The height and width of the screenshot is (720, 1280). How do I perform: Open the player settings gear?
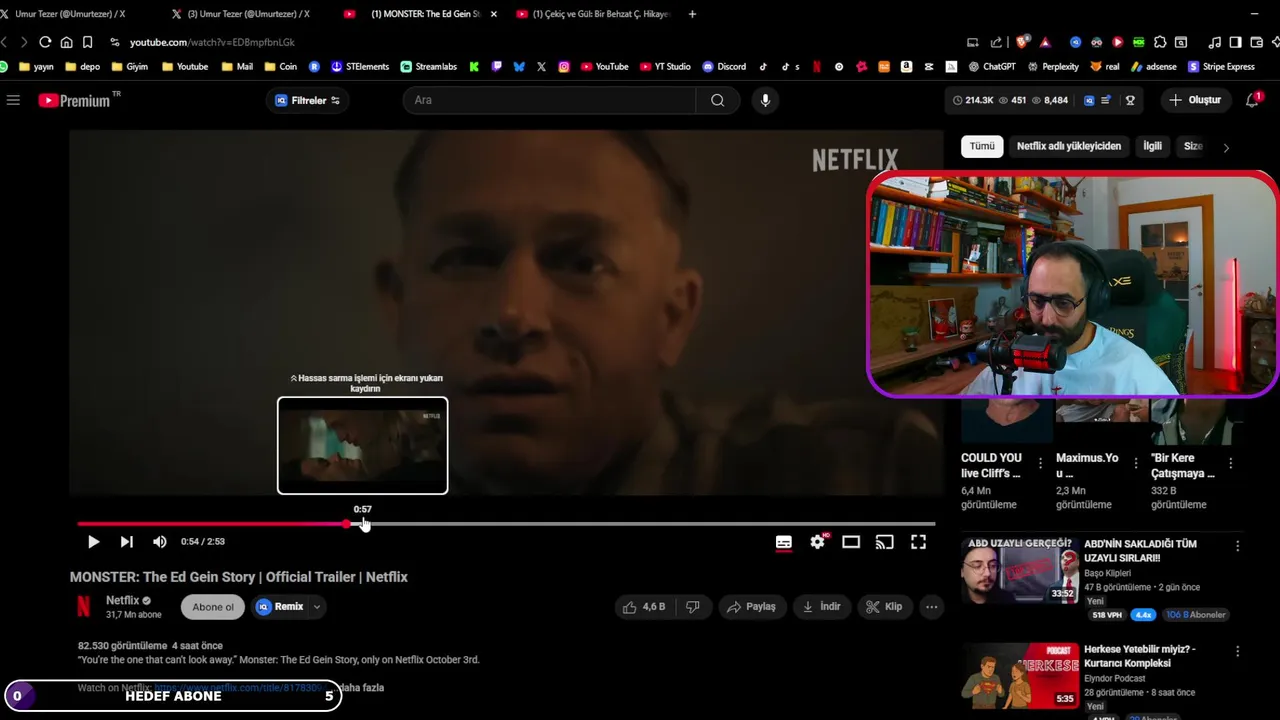point(818,542)
